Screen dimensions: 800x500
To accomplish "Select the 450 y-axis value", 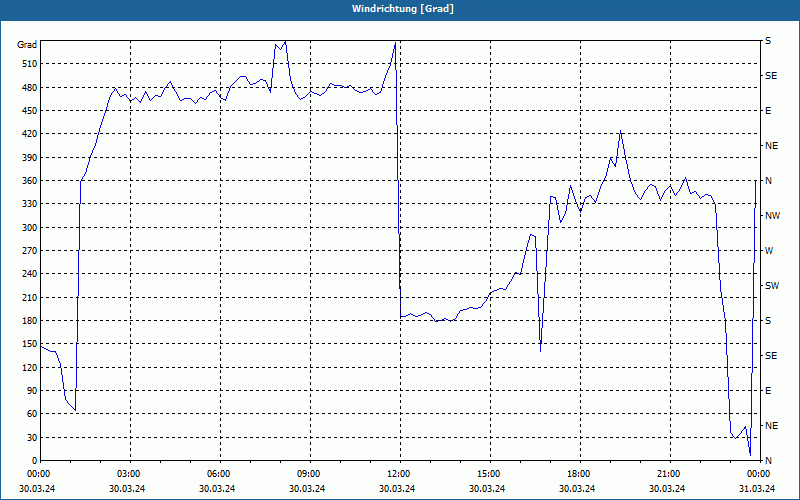I will (30, 111).
